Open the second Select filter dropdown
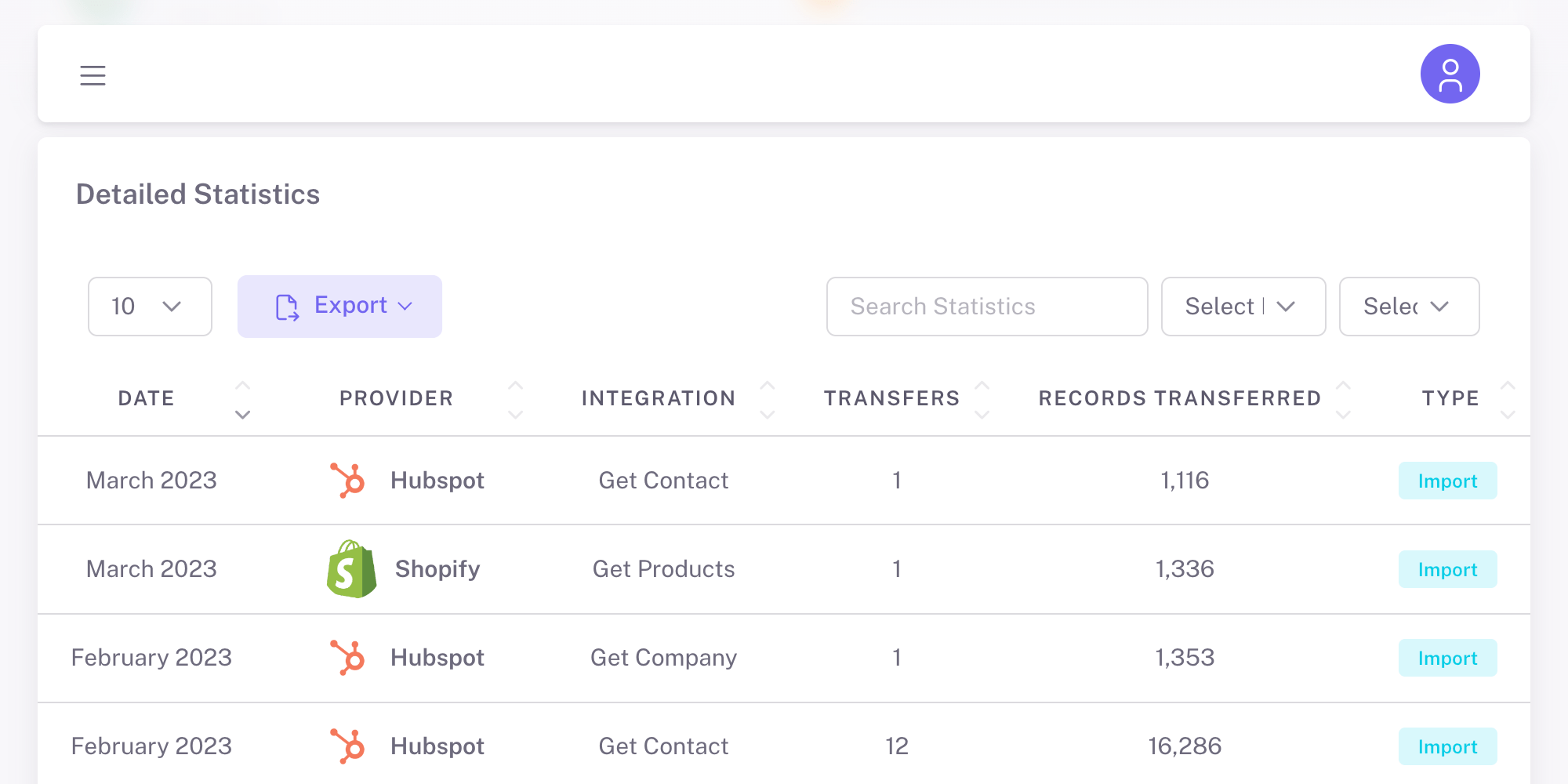The height and width of the screenshot is (784, 1568). [1409, 307]
